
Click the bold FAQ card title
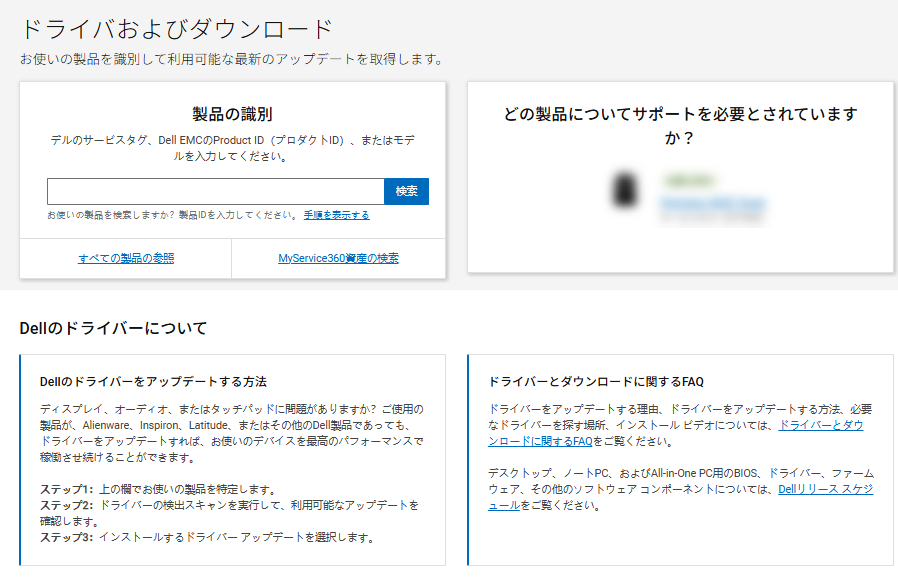pos(596,382)
